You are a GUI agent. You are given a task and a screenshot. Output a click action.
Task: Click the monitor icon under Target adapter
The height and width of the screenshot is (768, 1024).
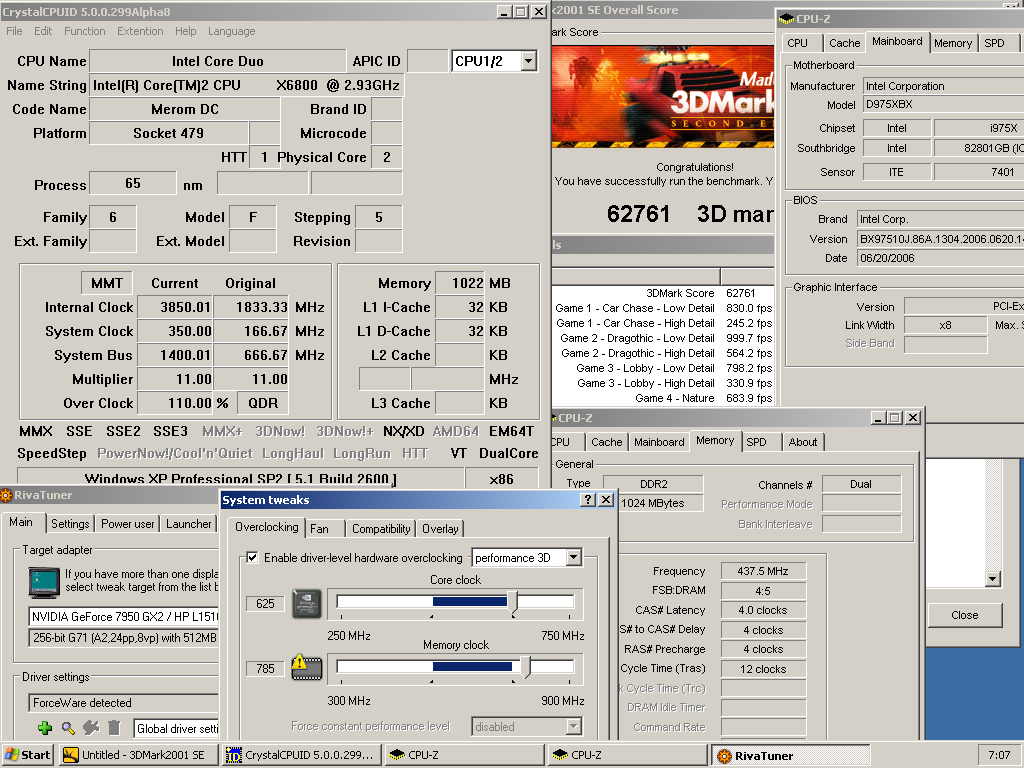(44, 583)
